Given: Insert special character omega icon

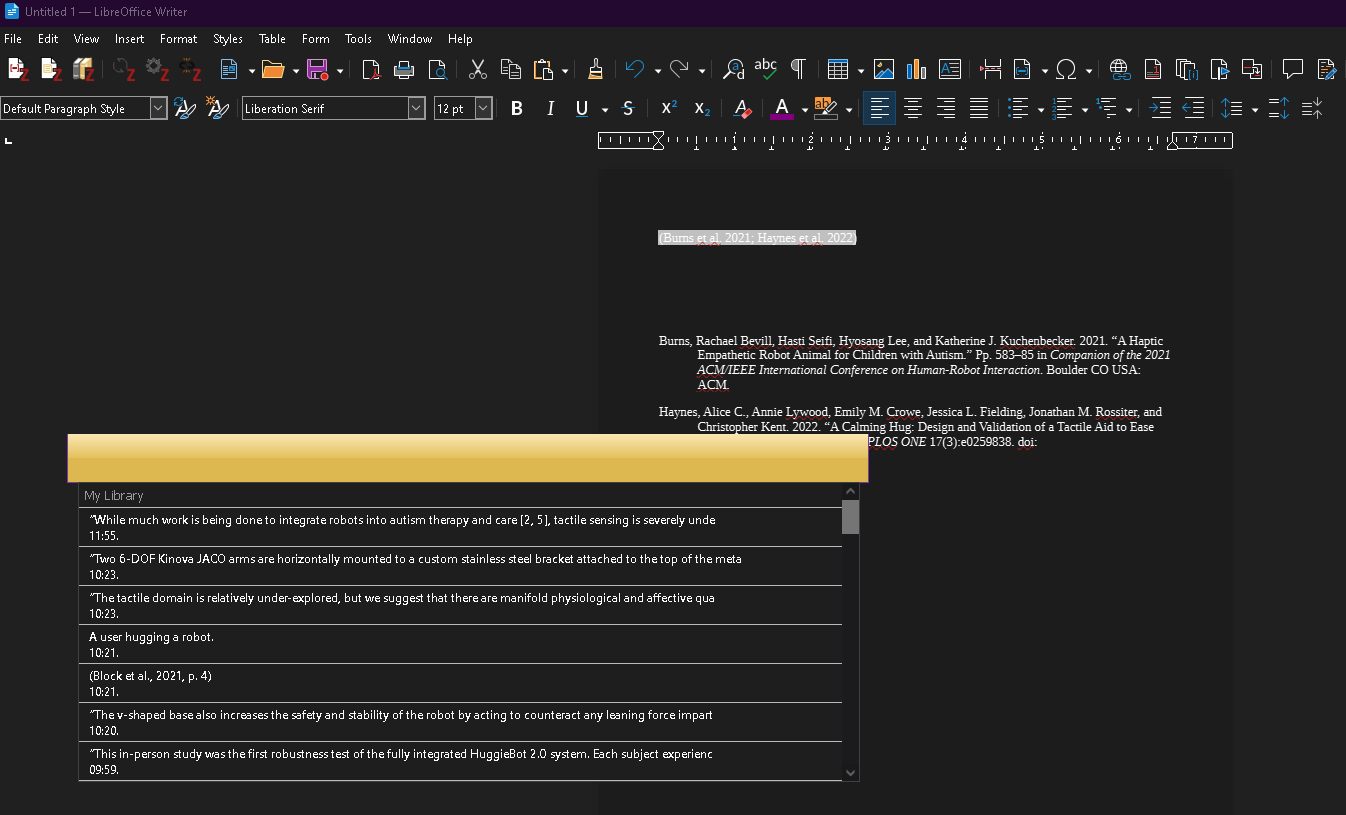Looking at the screenshot, I should click(x=1066, y=69).
